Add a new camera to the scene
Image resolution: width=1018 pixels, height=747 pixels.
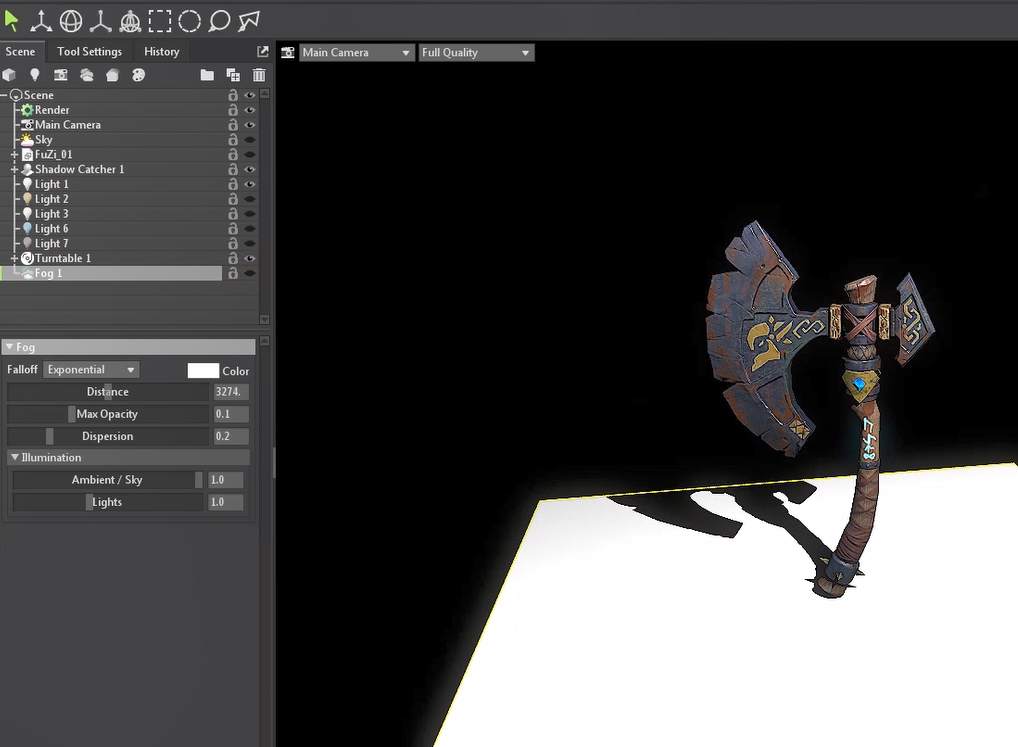point(61,75)
